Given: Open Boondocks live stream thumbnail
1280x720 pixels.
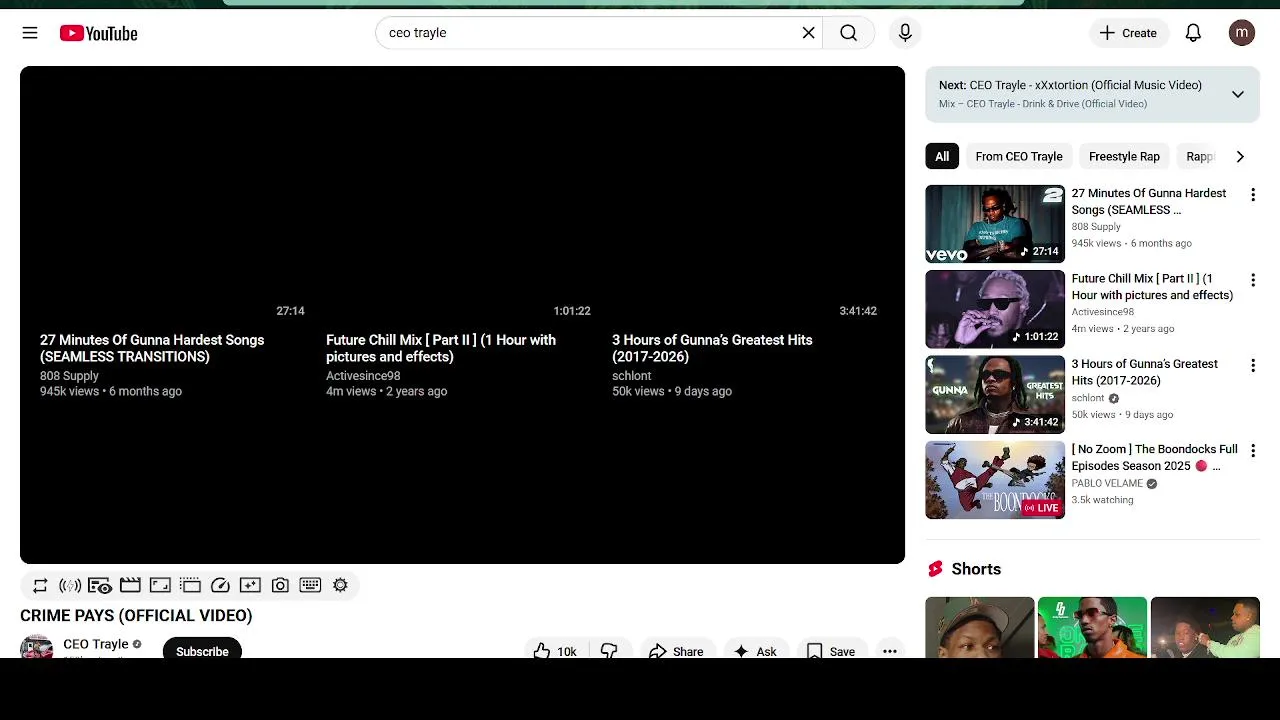Looking at the screenshot, I should point(995,480).
